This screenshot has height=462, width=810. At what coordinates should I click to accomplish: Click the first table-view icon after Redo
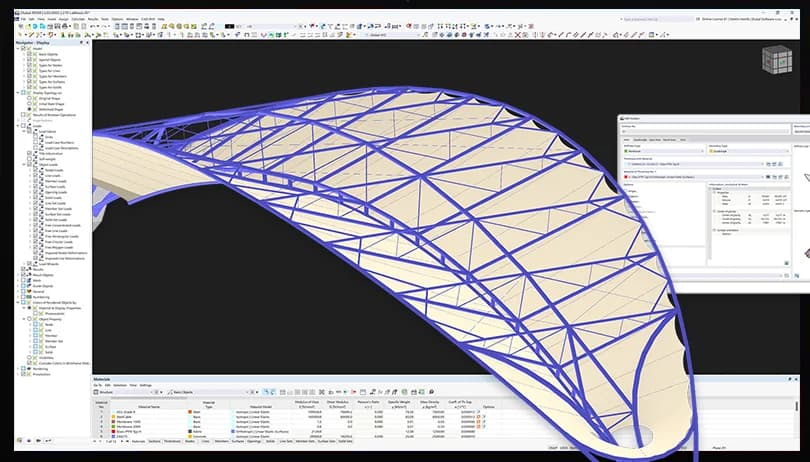click(x=117, y=26)
